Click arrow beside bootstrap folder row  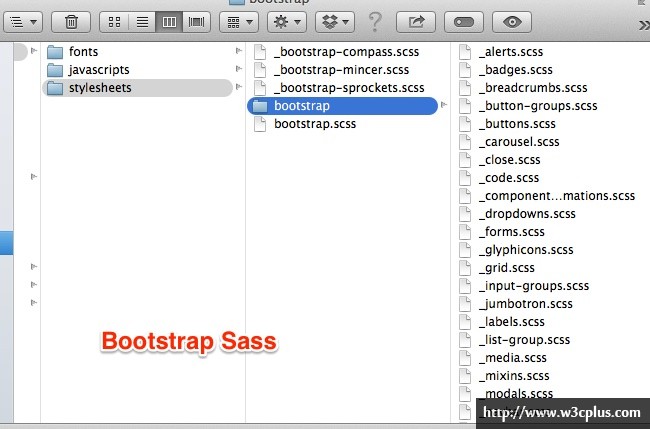(444, 105)
